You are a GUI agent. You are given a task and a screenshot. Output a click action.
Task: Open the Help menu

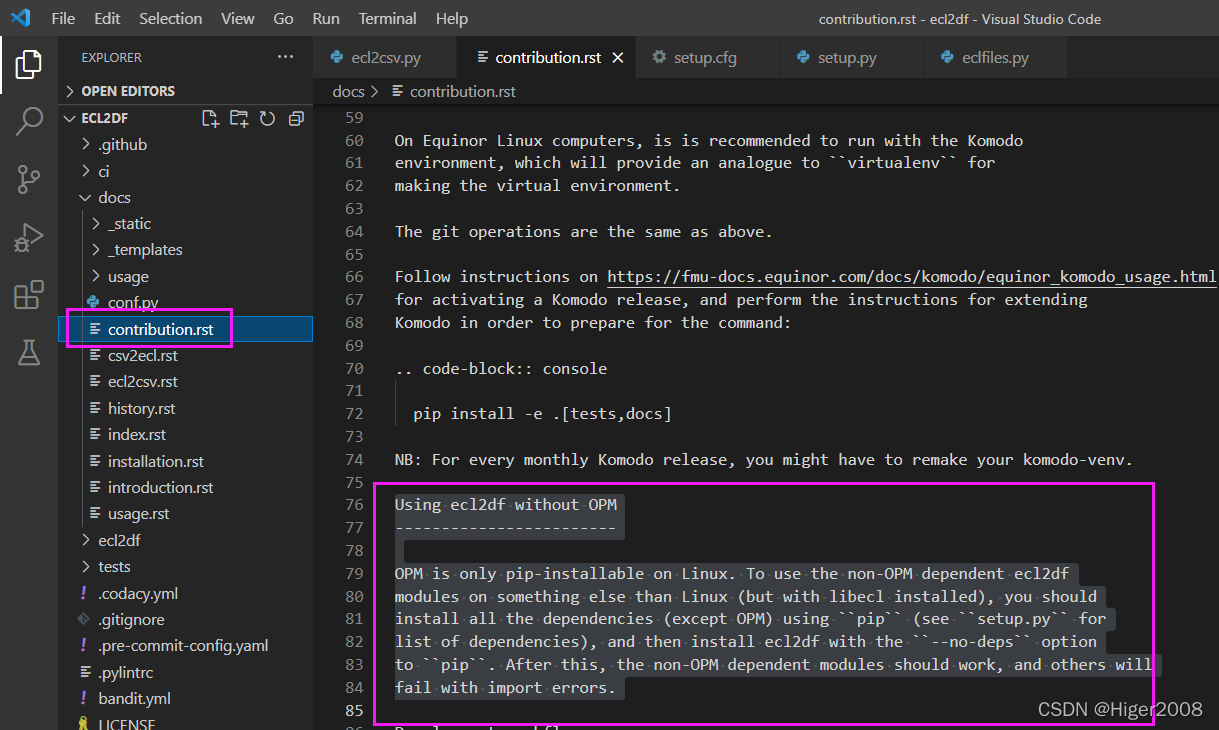452,19
